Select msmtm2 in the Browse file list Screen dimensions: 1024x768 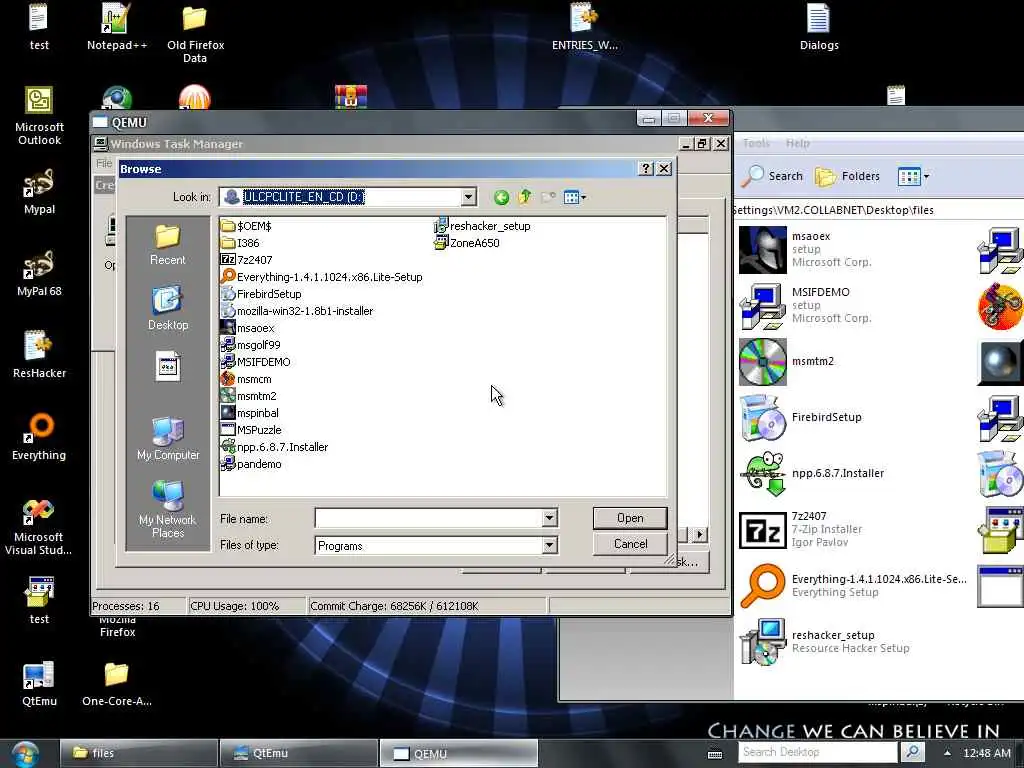tap(249, 396)
